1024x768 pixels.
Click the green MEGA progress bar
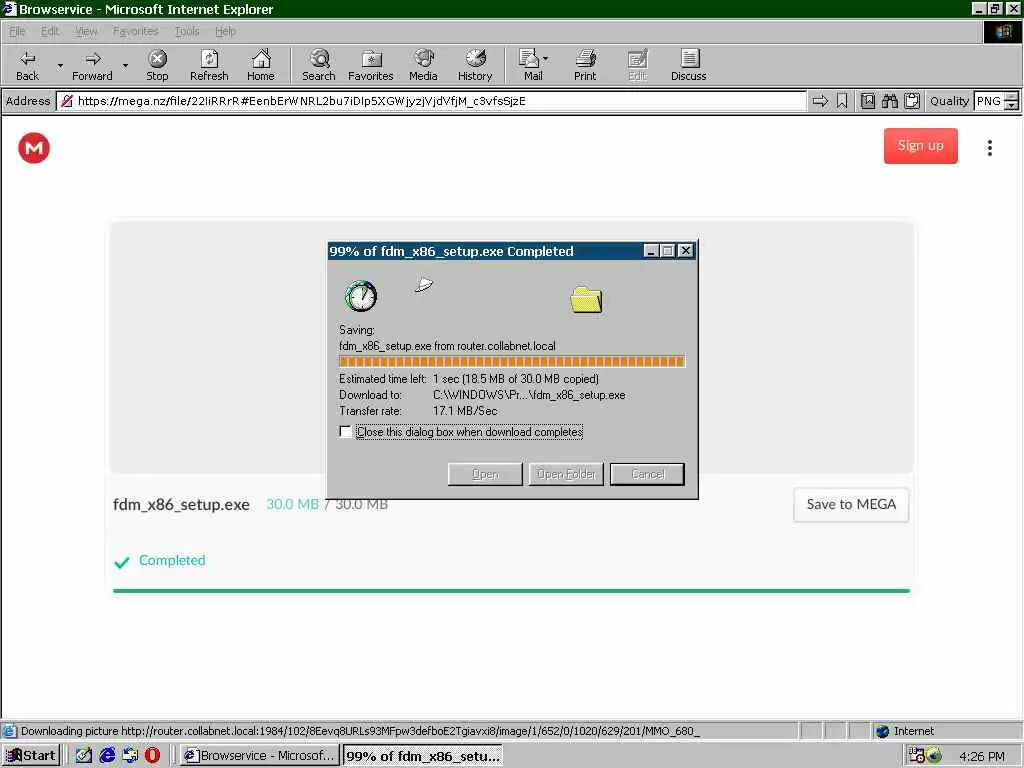[x=511, y=591]
